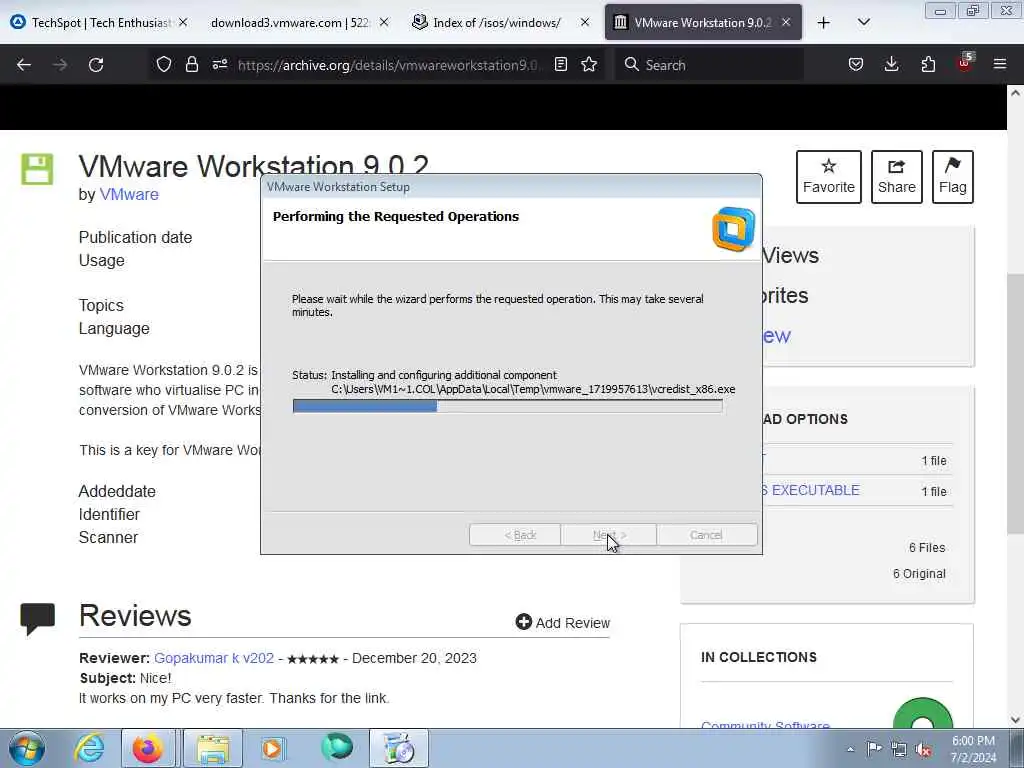Click the WINDOWS EXECUTABLE download option
This screenshot has height=768, width=1024.
point(810,490)
